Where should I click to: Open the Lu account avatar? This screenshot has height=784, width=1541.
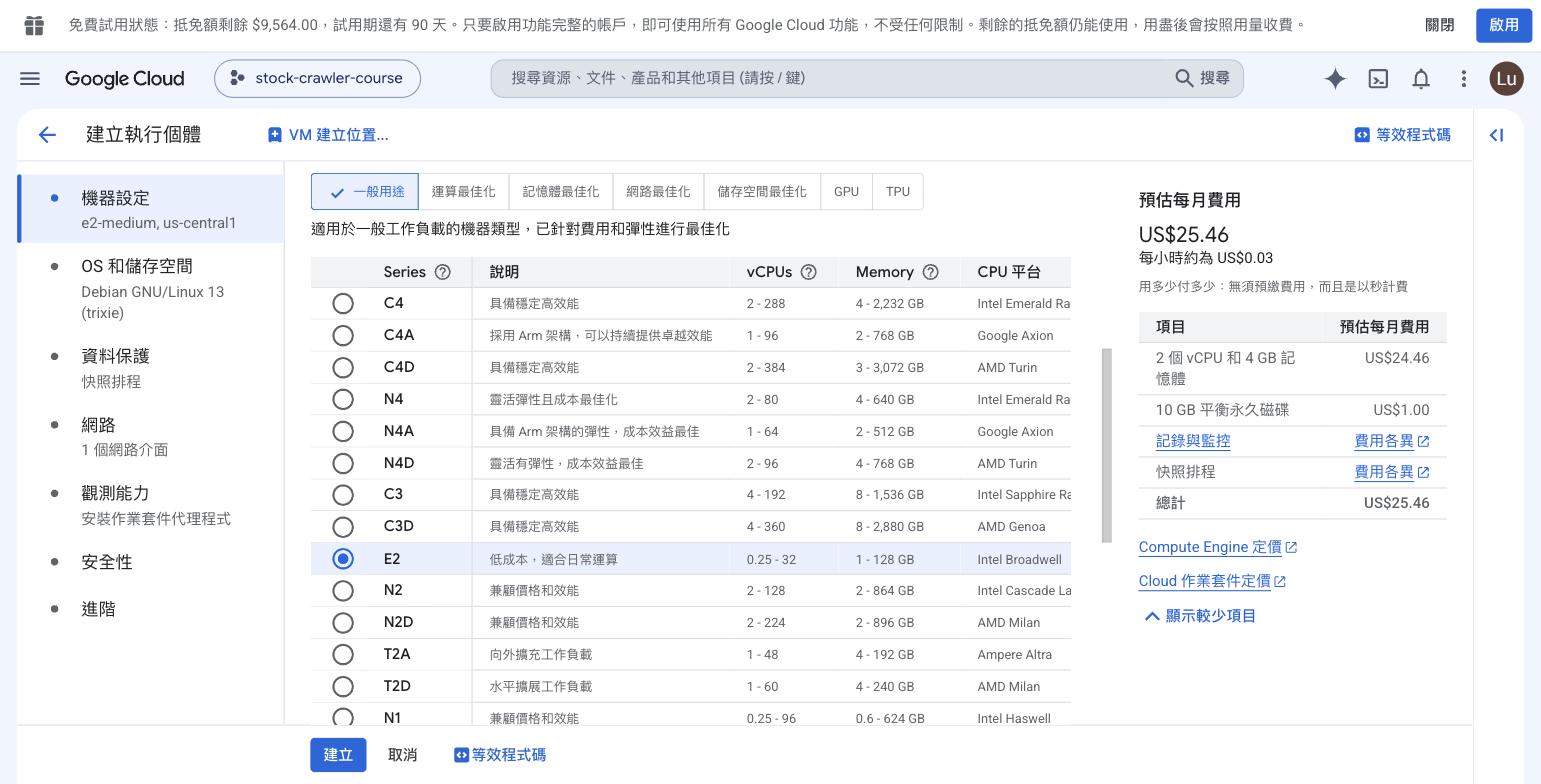pos(1506,78)
